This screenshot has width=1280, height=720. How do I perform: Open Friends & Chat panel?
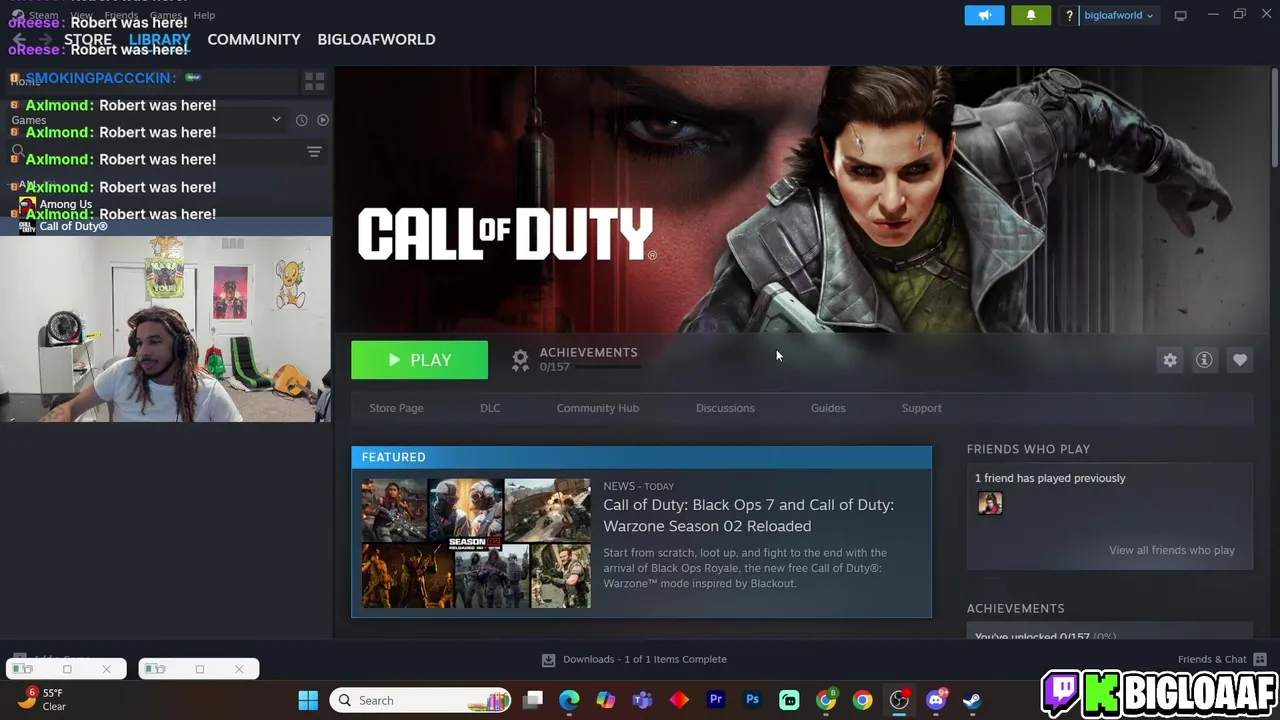point(1222,659)
